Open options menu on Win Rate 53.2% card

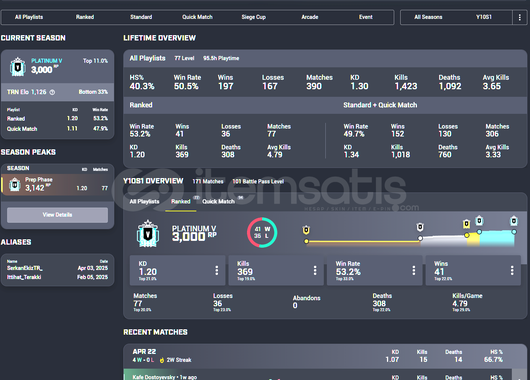(x=414, y=270)
